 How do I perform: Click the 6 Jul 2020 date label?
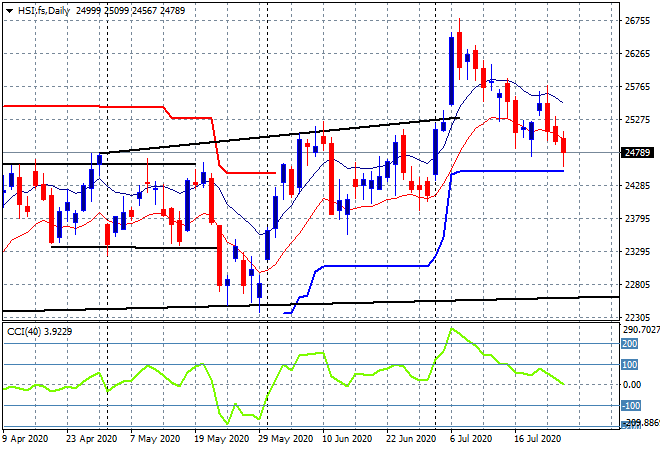[471, 439]
